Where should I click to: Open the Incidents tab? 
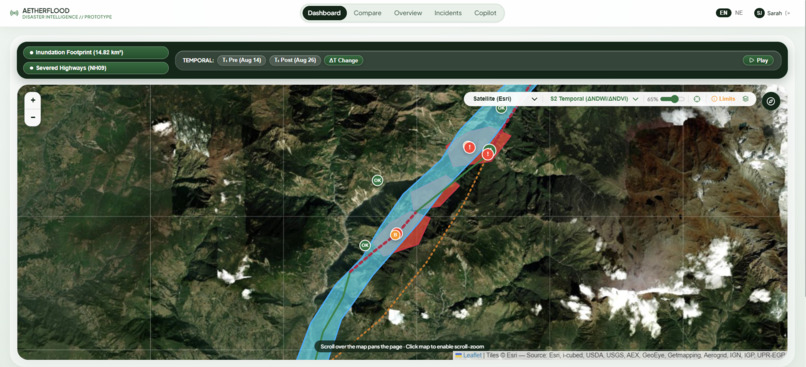pos(448,13)
